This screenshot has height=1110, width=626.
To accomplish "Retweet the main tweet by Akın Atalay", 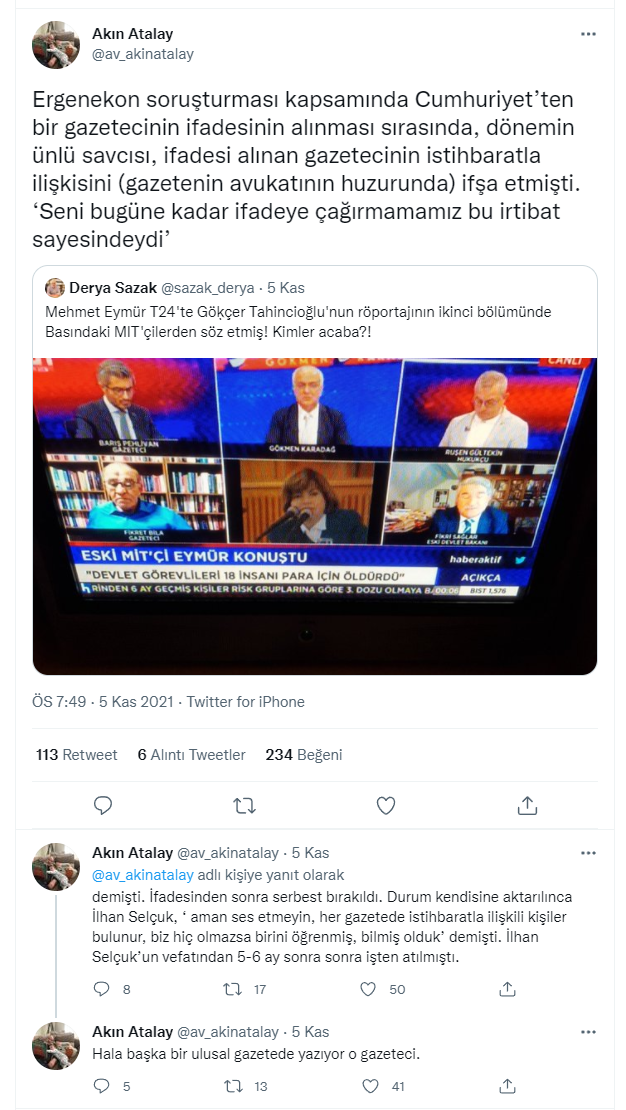I will click(243, 805).
